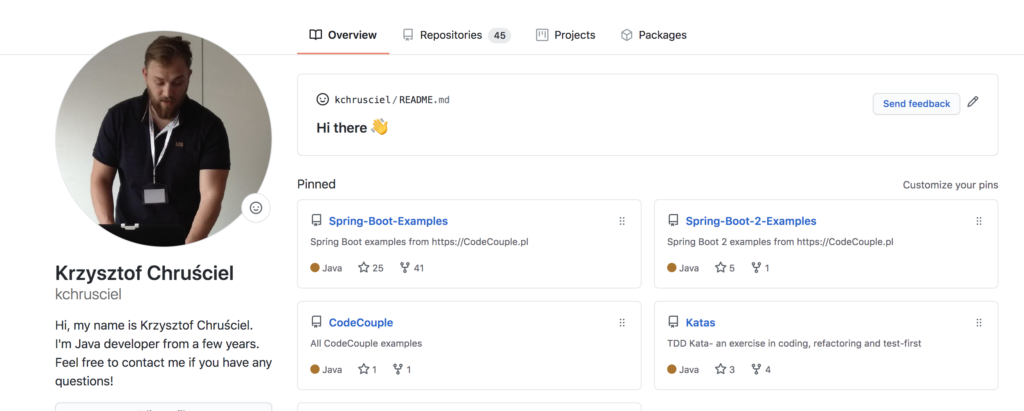View 1 star of CodeCouple
This screenshot has height=411, width=1024.
tap(368, 370)
